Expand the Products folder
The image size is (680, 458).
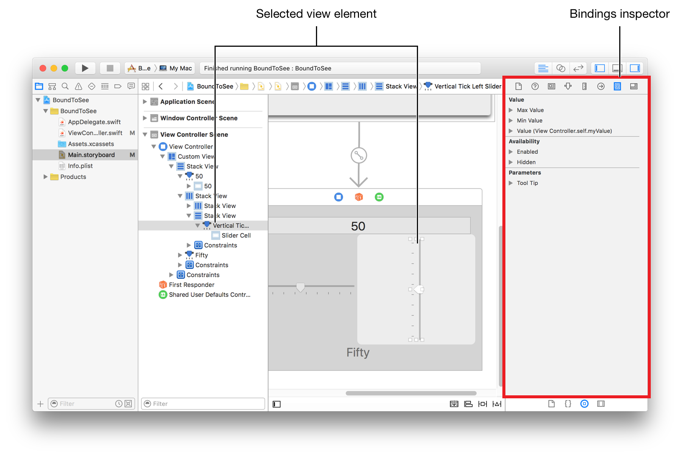point(45,177)
